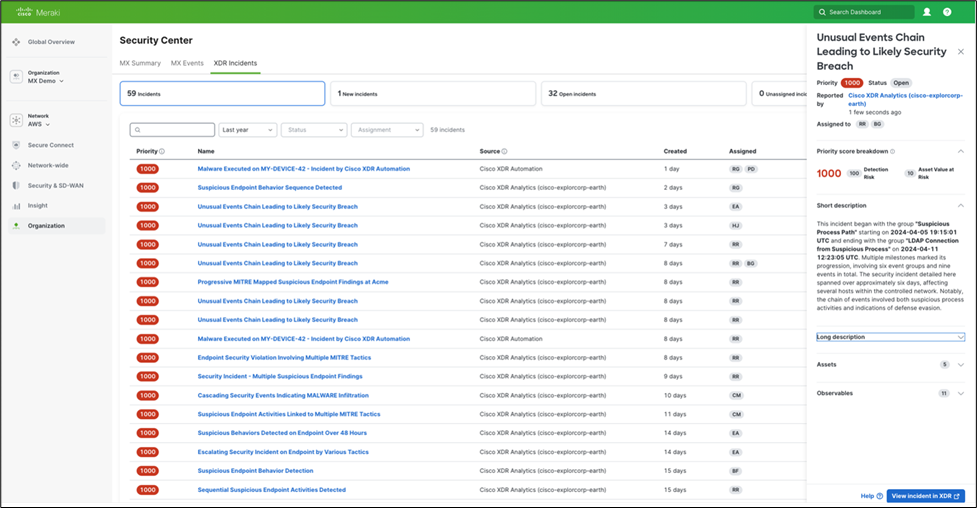The image size is (977, 508).
Task: Click the Priority column header
Action: (147, 151)
